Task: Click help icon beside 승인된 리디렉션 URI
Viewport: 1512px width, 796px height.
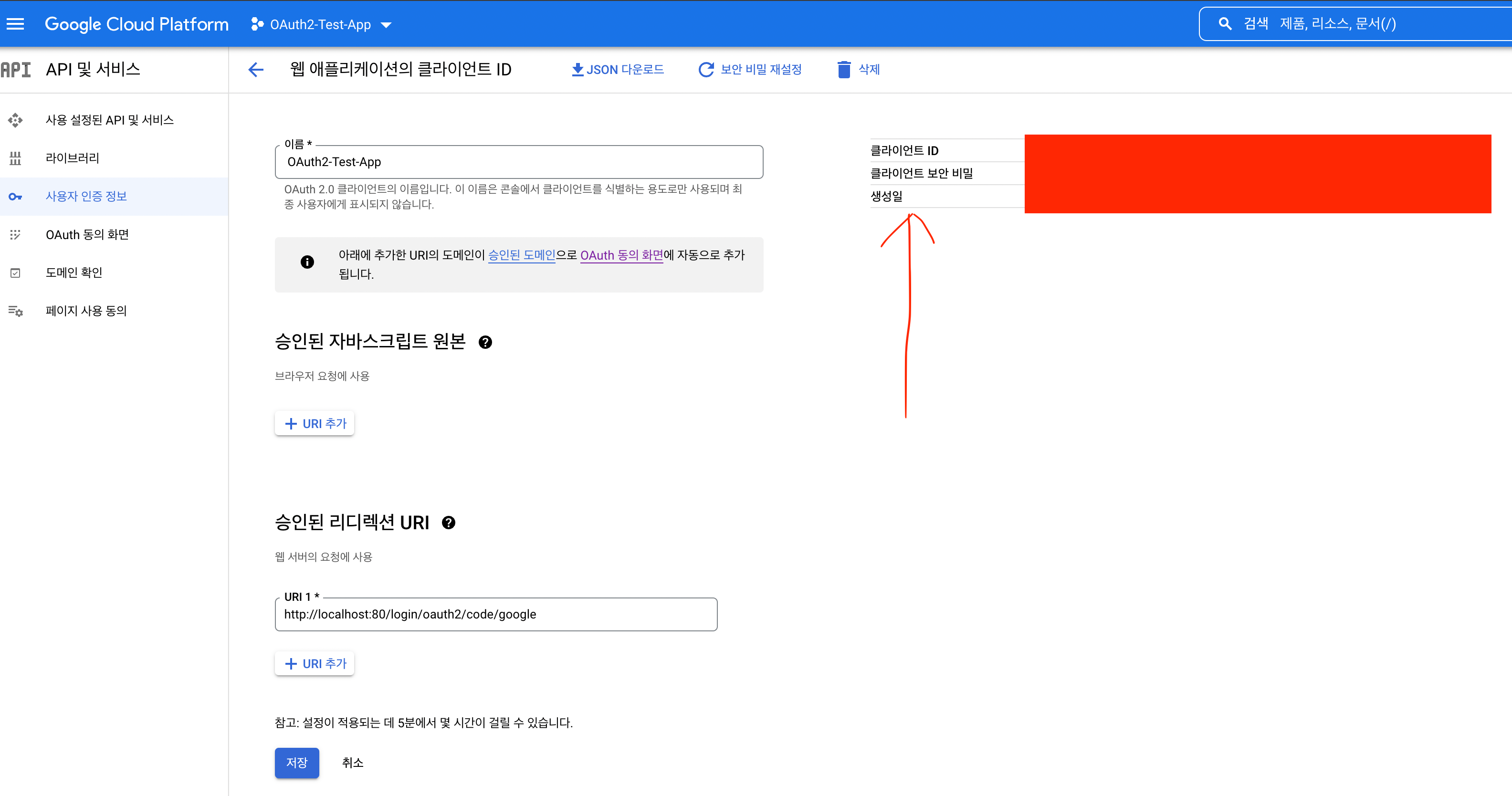Action: pos(449,523)
